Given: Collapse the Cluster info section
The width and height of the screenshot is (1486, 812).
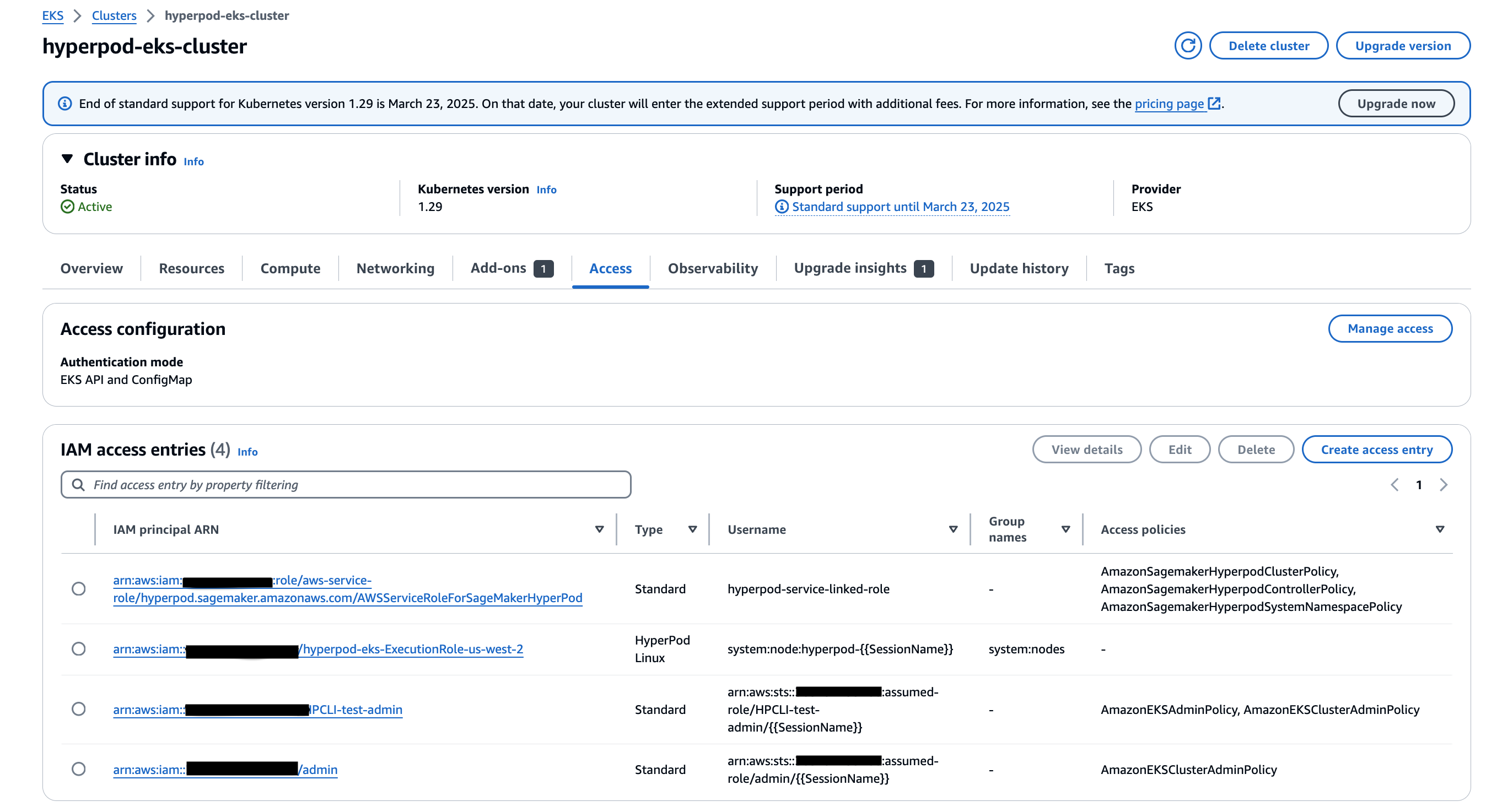Looking at the screenshot, I should click(67, 159).
